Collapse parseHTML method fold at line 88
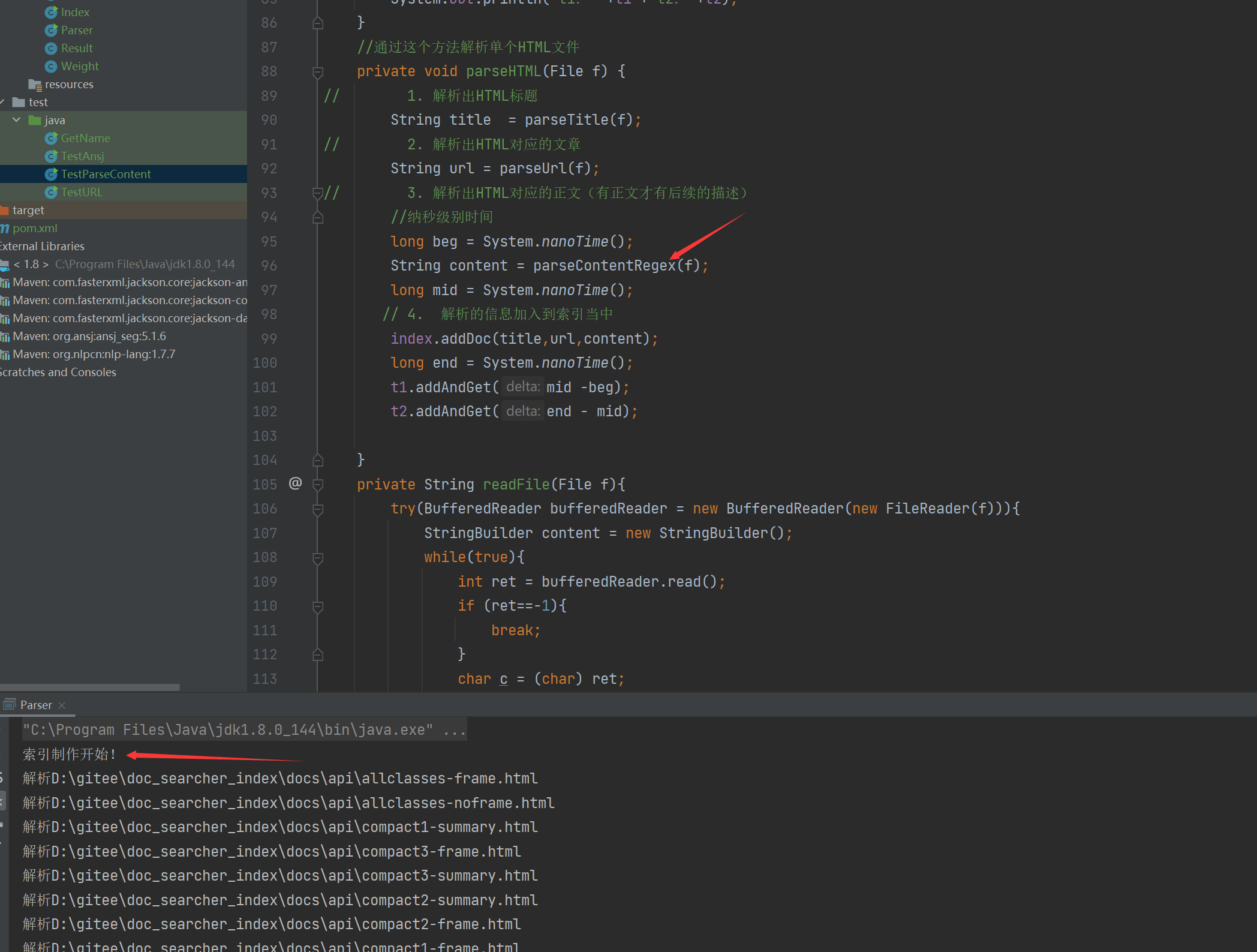The width and height of the screenshot is (1257, 952). tap(318, 72)
